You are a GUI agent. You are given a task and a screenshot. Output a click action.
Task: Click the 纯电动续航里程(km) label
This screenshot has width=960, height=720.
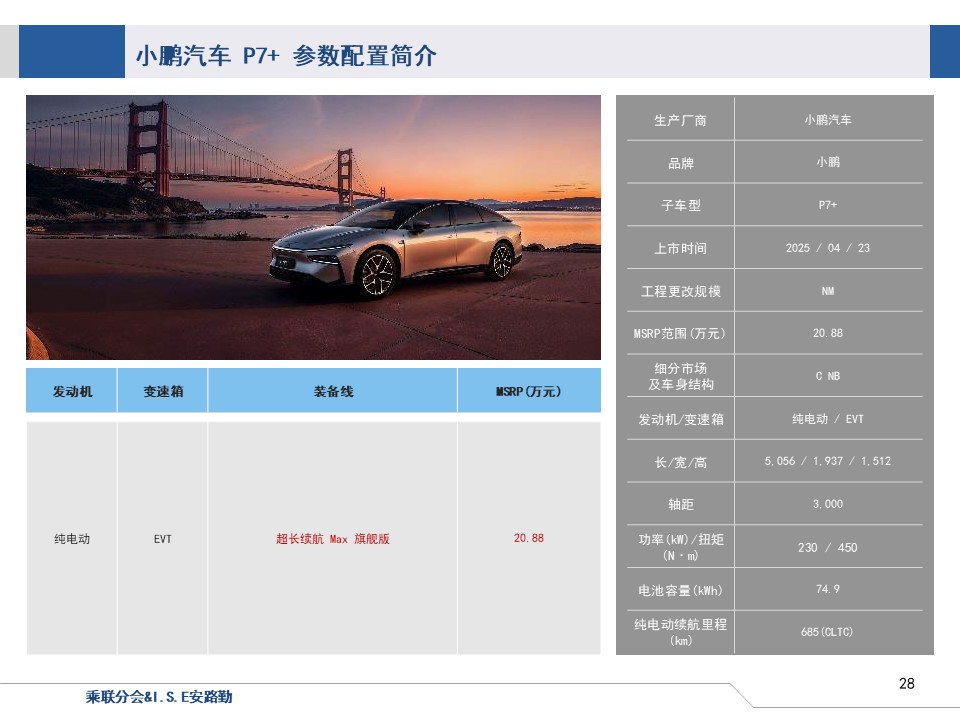pyautogui.click(x=681, y=632)
